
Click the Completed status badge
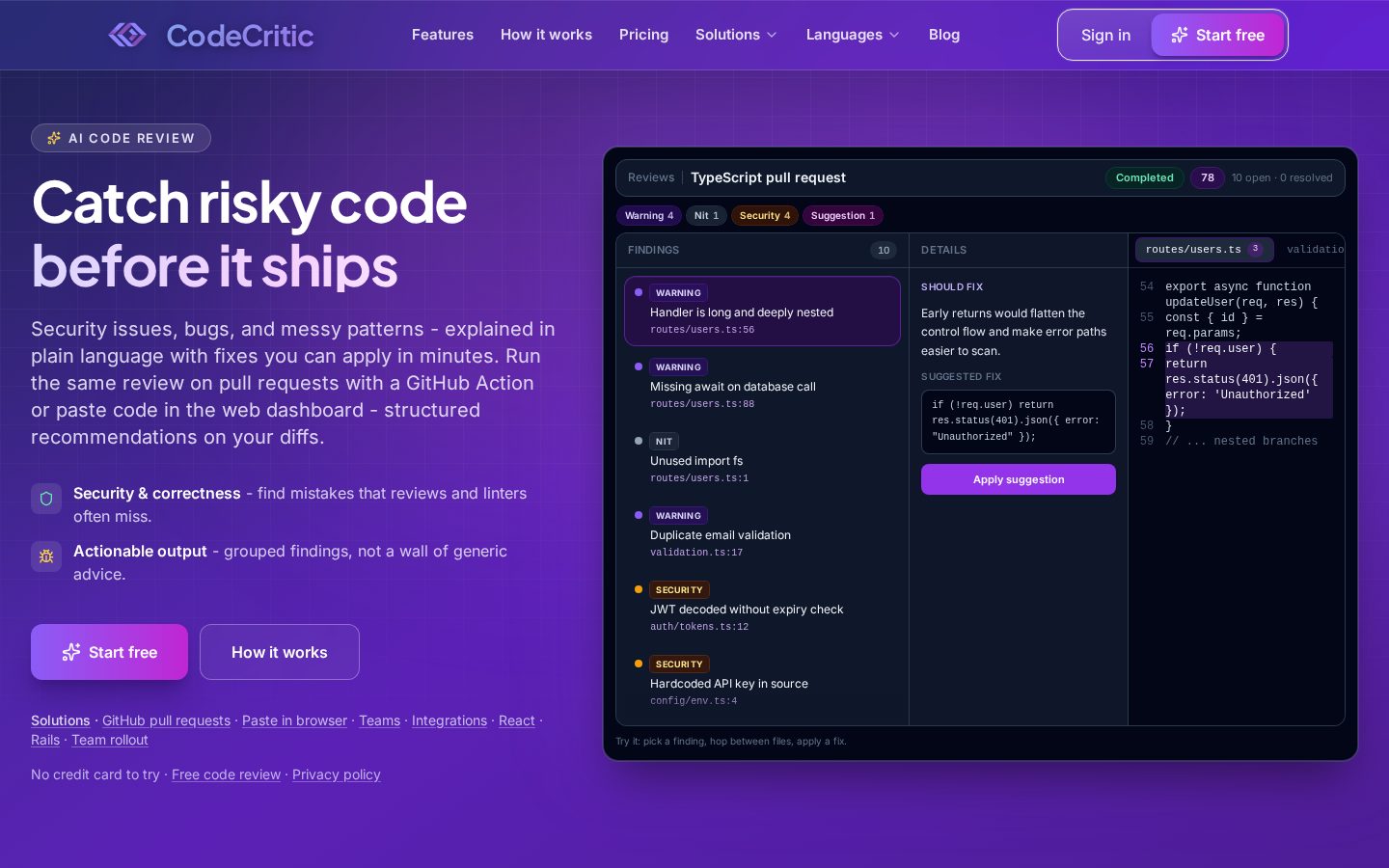tap(1145, 177)
